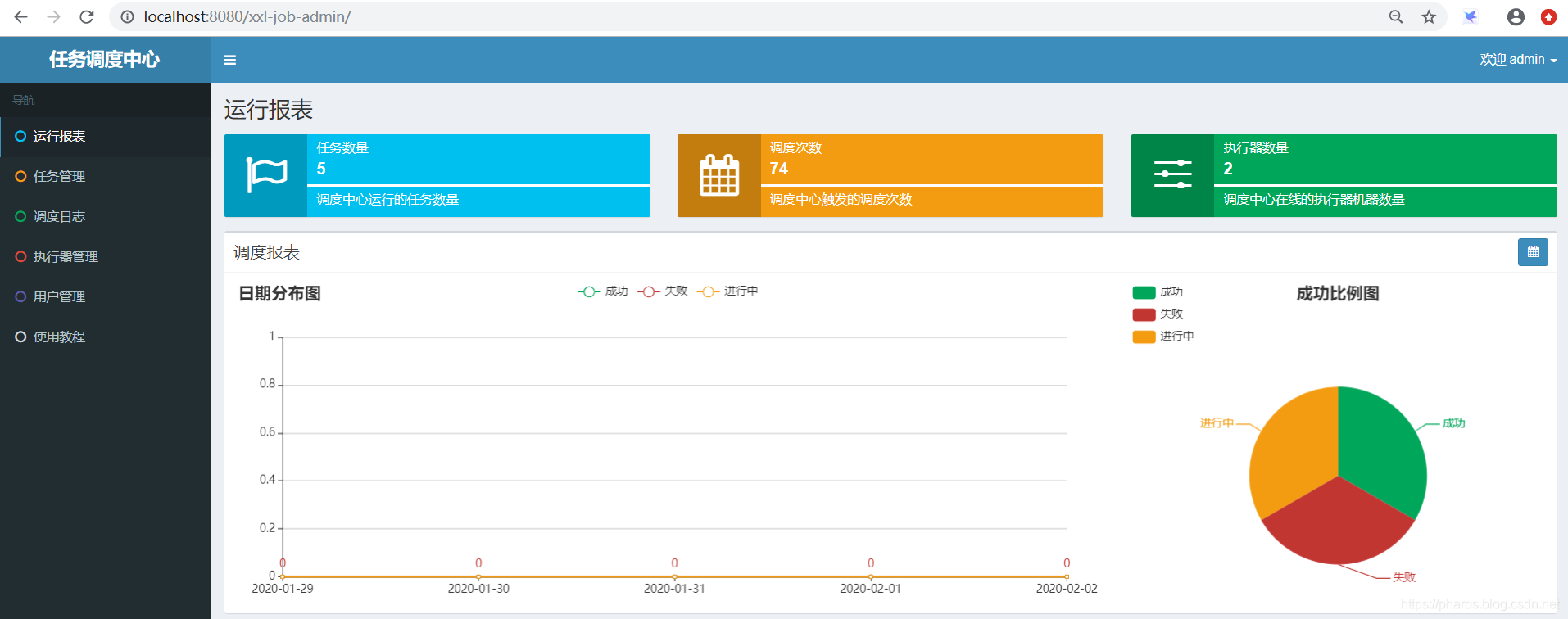Click the site info icon in the address bar
The image size is (1568, 619).
coord(127,16)
